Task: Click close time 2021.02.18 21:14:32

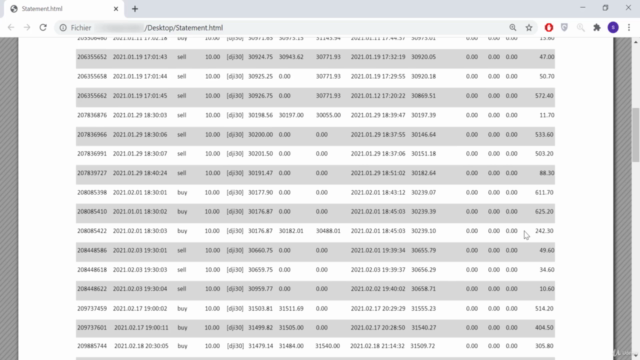Action: pyautogui.click(x=378, y=346)
